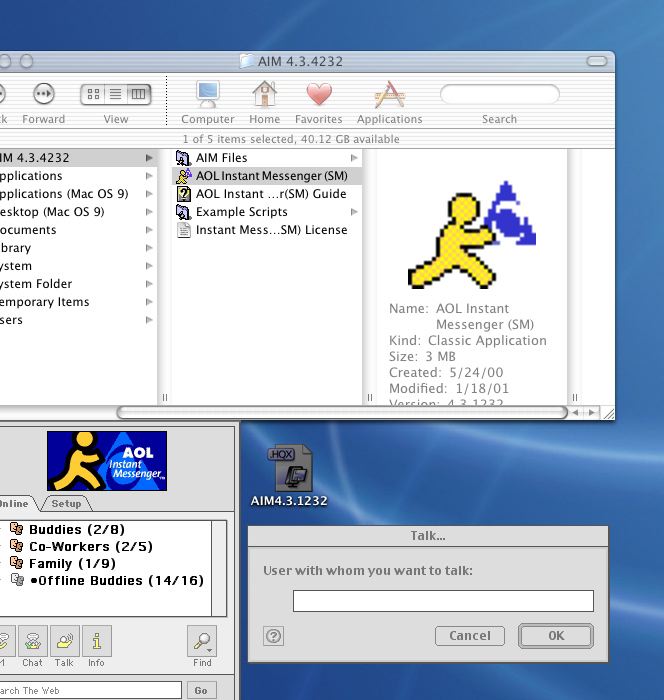Click the Forward navigation button in Finder
This screenshot has height=700, width=664.
tap(44, 94)
